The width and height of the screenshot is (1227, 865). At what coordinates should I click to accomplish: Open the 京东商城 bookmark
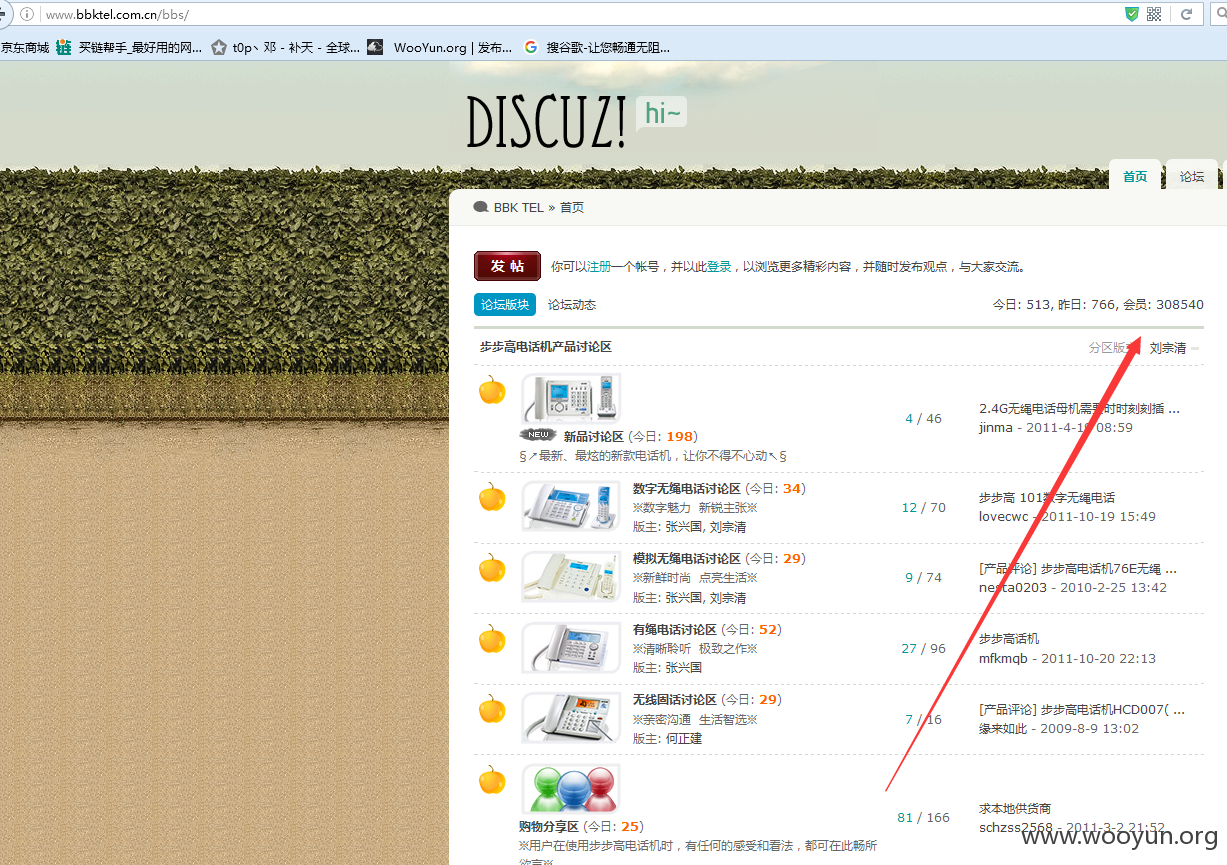click(x=25, y=47)
